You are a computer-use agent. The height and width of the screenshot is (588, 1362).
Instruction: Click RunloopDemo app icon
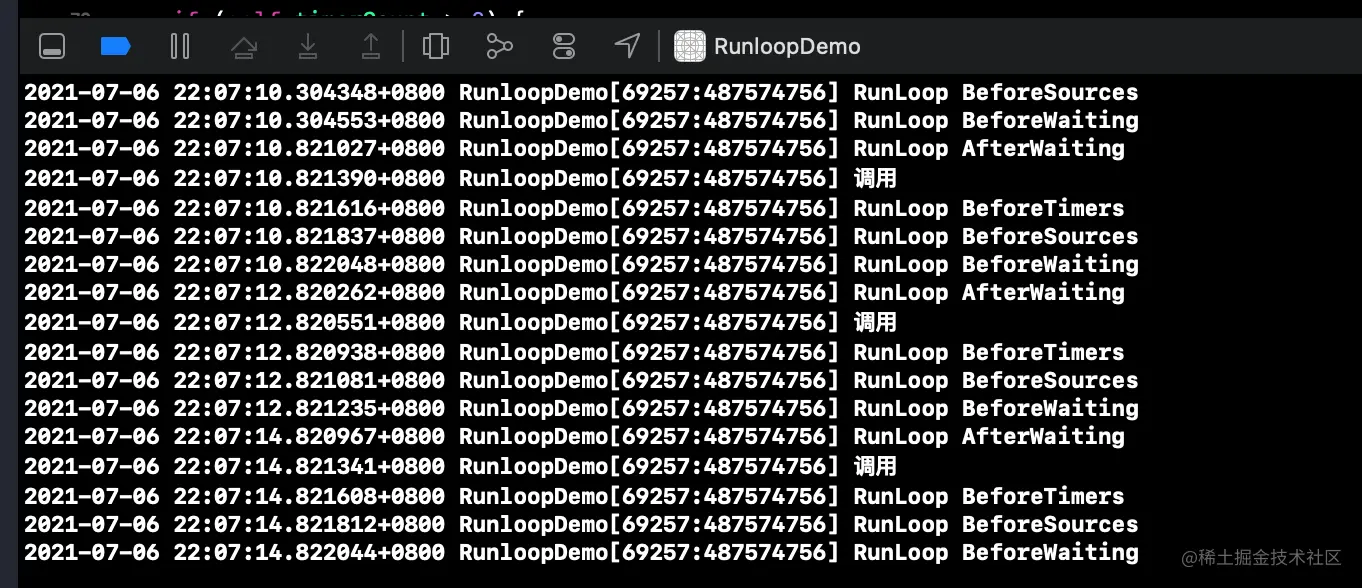pos(690,46)
